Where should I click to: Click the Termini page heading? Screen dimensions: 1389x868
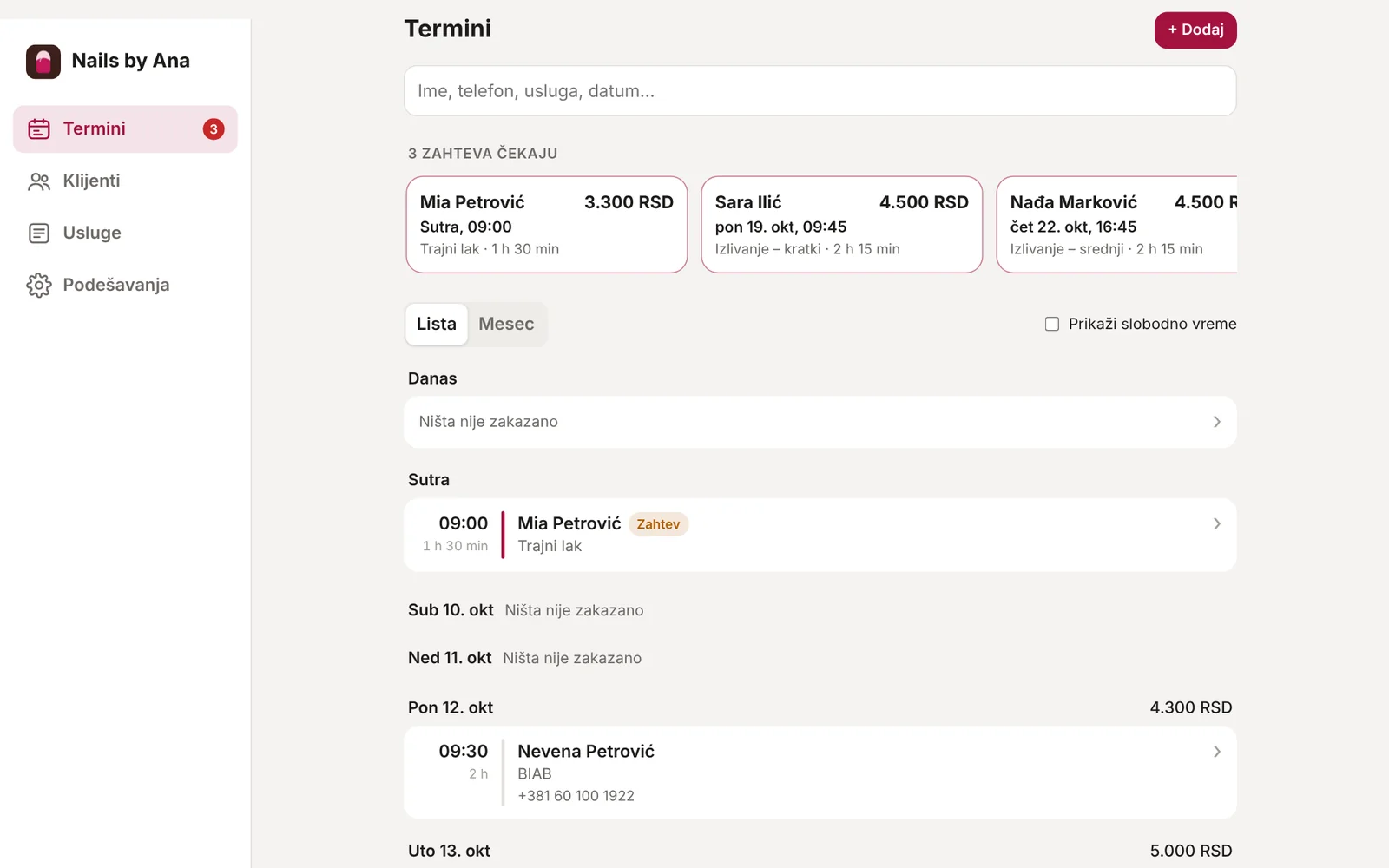448,29
